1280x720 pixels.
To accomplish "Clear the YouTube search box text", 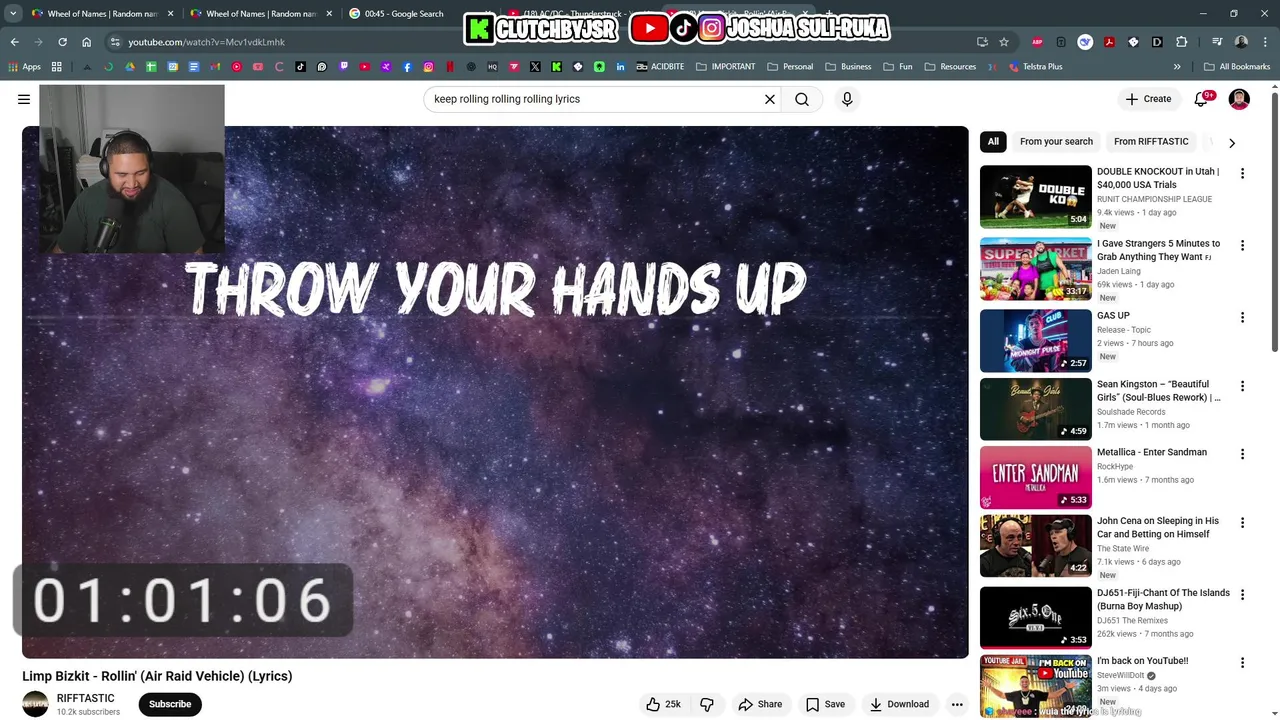I will (x=770, y=99).
